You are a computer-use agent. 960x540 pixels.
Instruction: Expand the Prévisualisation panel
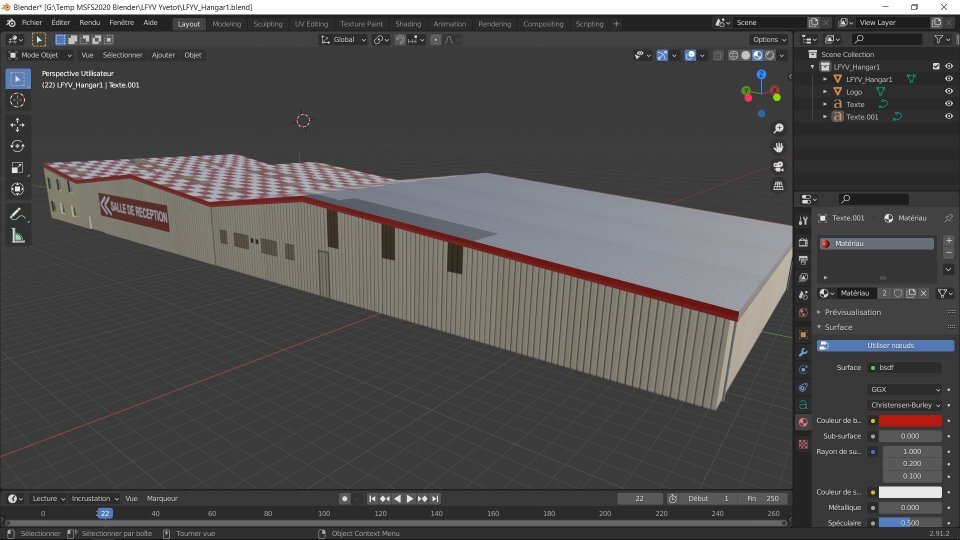(853, 312)
